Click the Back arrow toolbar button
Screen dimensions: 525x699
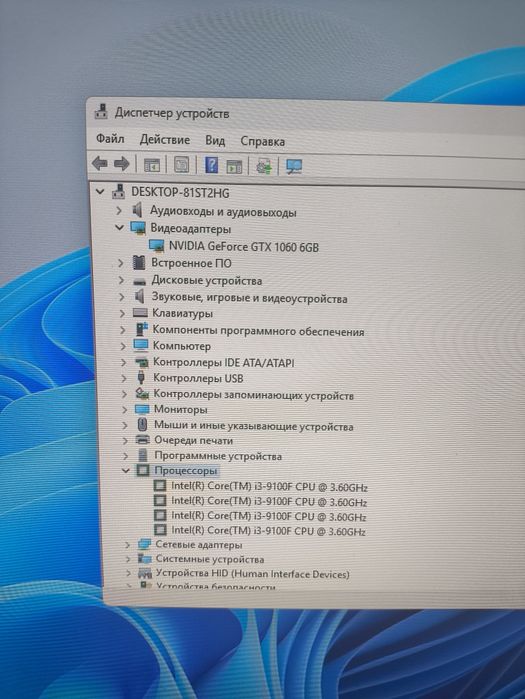tap(100, 164)
